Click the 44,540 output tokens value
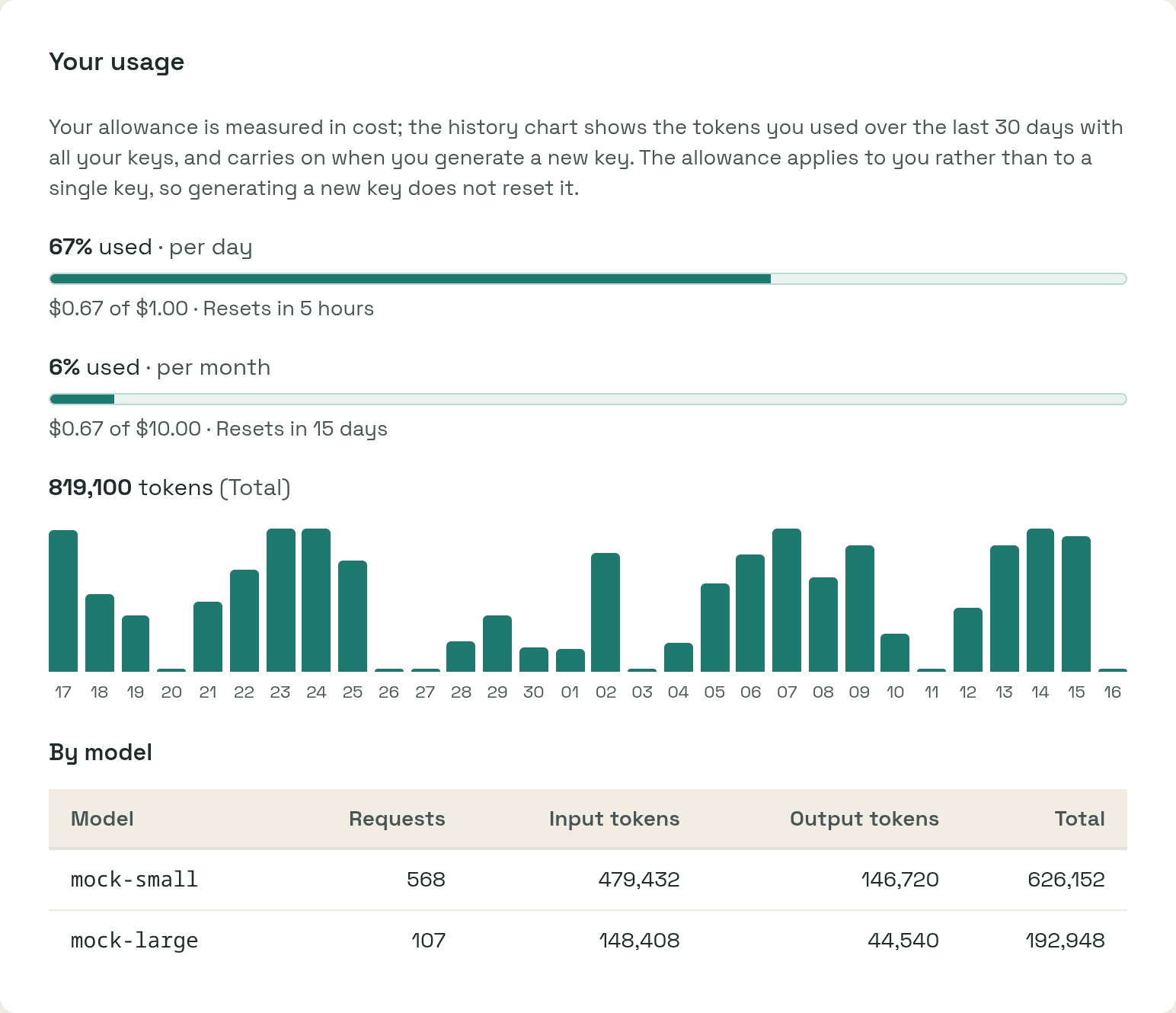 point(903,941)
